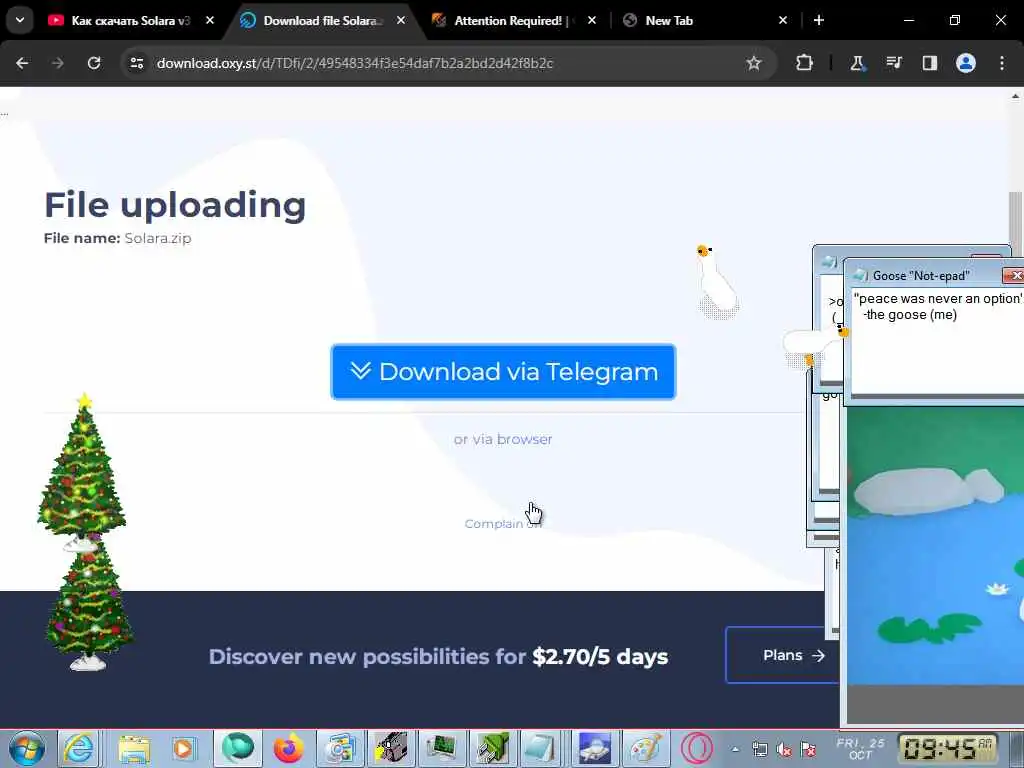Bookmark this page with the star
The width and height of the screenshot is (1024, 768).
tap(754, 63)
